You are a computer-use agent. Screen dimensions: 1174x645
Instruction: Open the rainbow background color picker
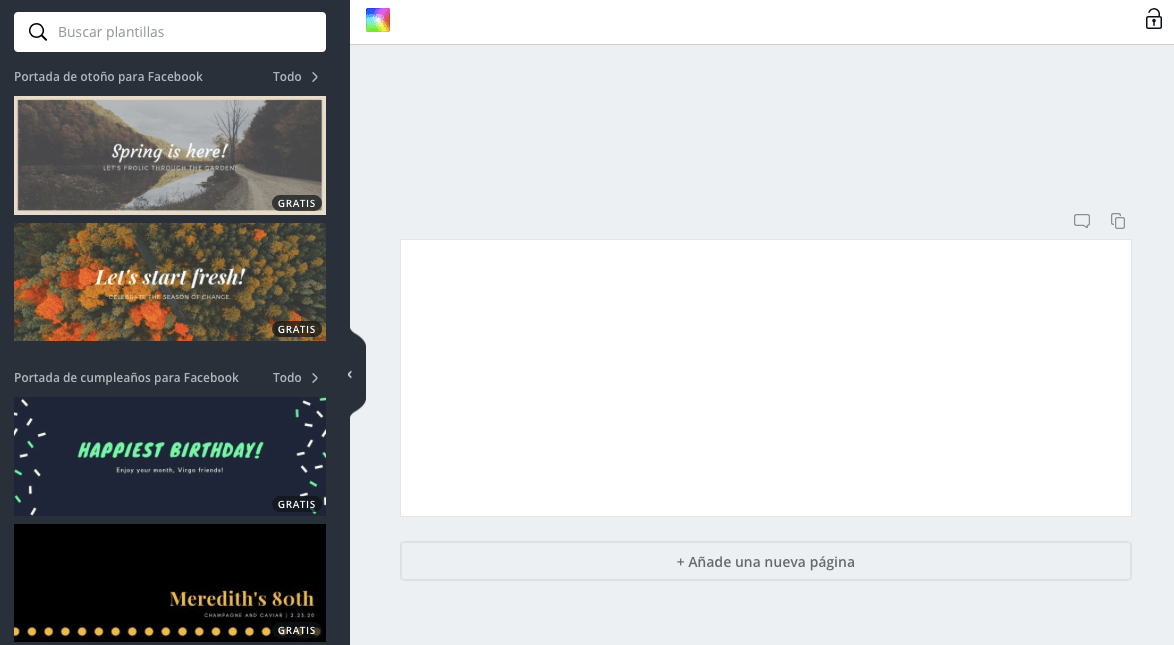tap(378, 20)
